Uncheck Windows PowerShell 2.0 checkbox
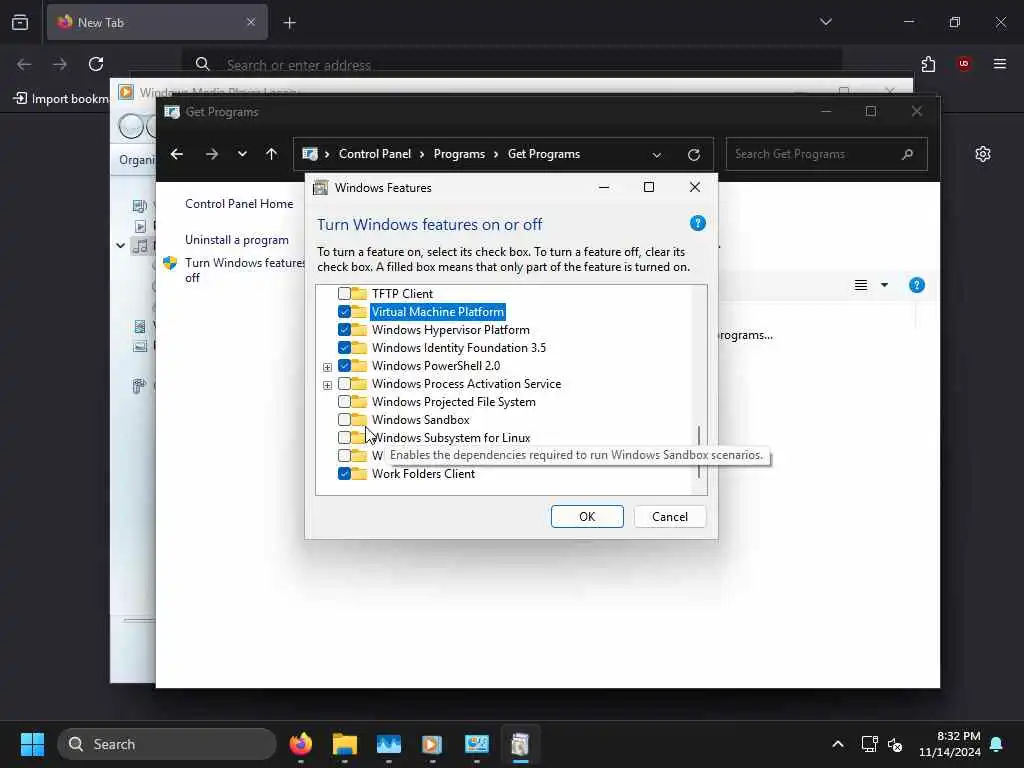This screenshot has height=768, width=1024. coord(344,366)
